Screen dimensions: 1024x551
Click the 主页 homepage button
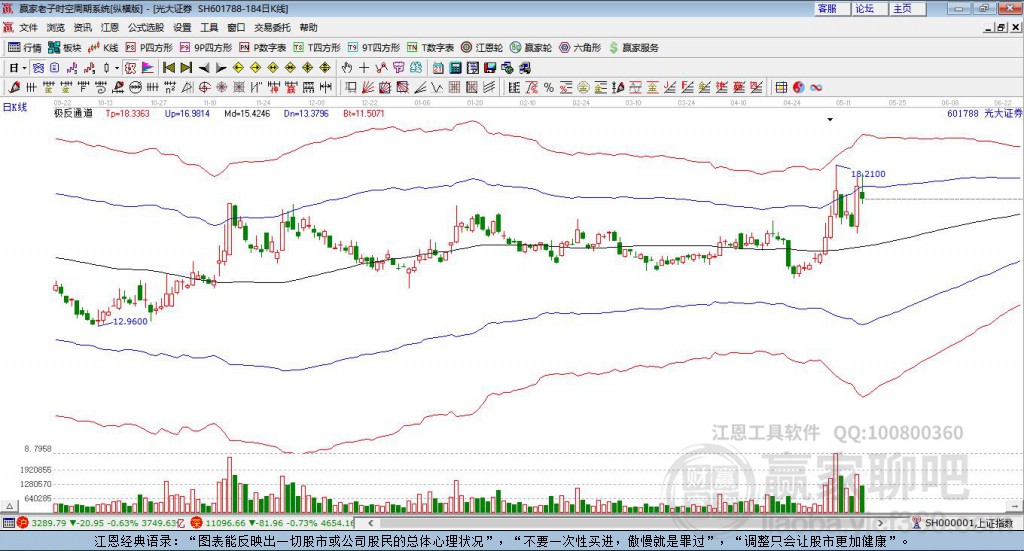point(908,8)
